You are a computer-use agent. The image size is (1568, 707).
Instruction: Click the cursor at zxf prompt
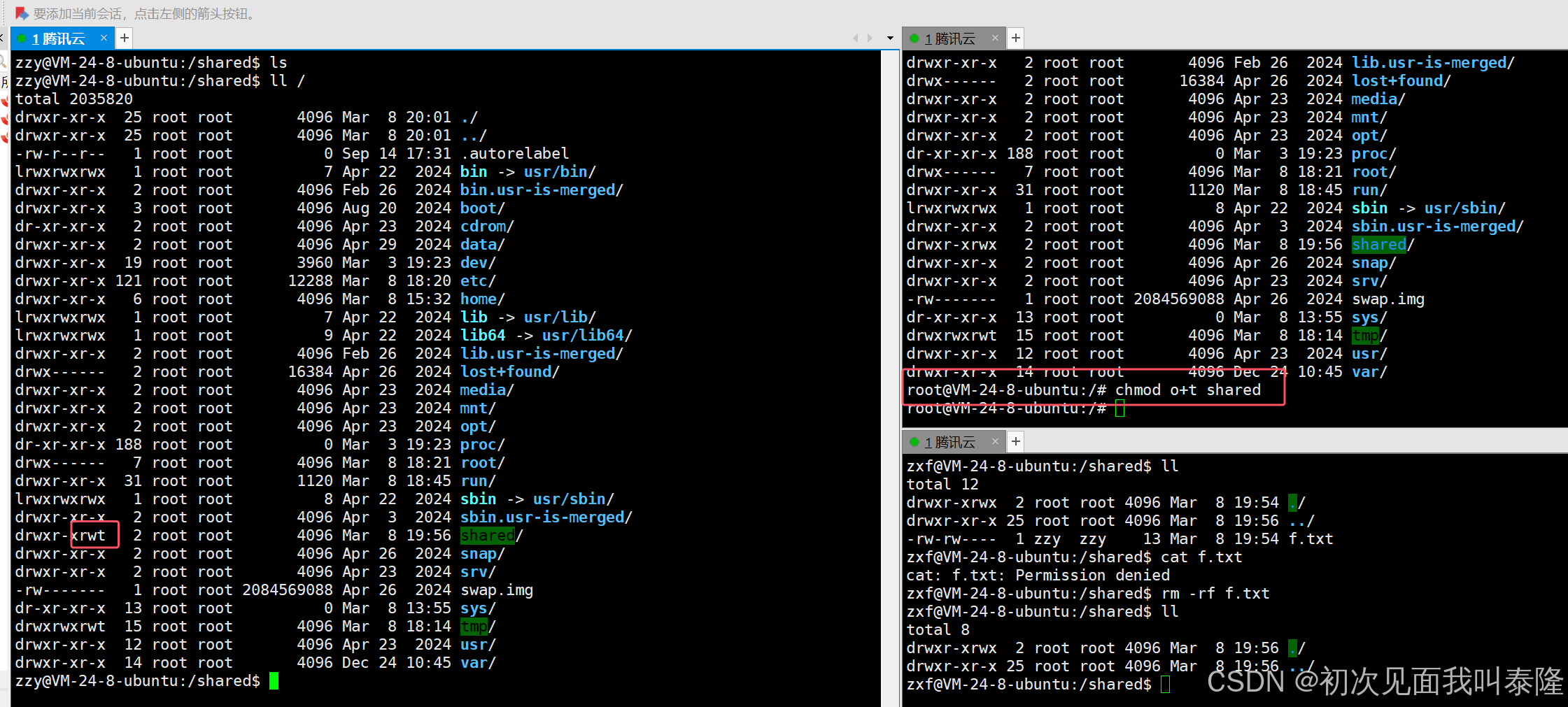(x=1165, y=684)
